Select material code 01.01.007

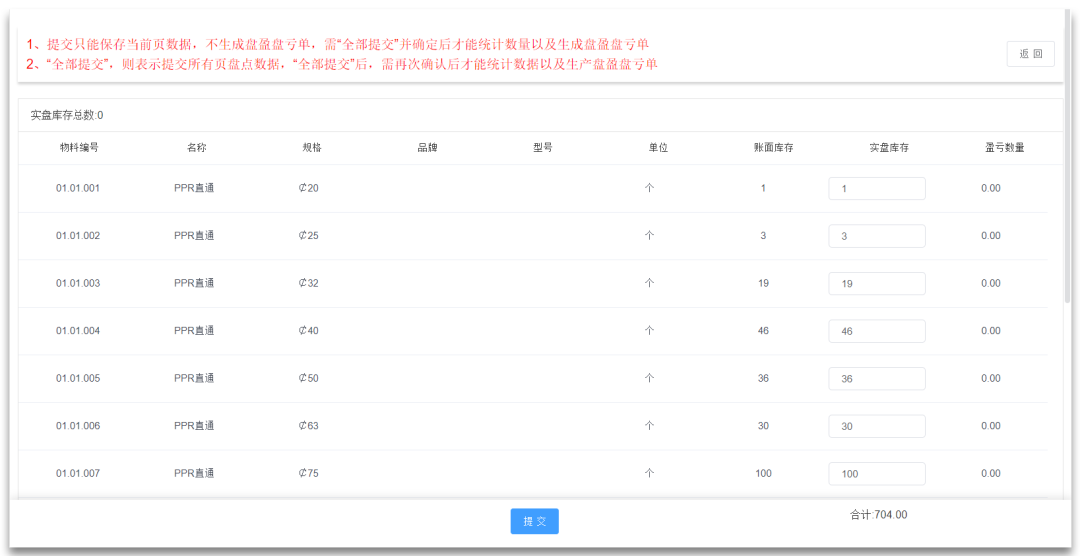point(78,473)
